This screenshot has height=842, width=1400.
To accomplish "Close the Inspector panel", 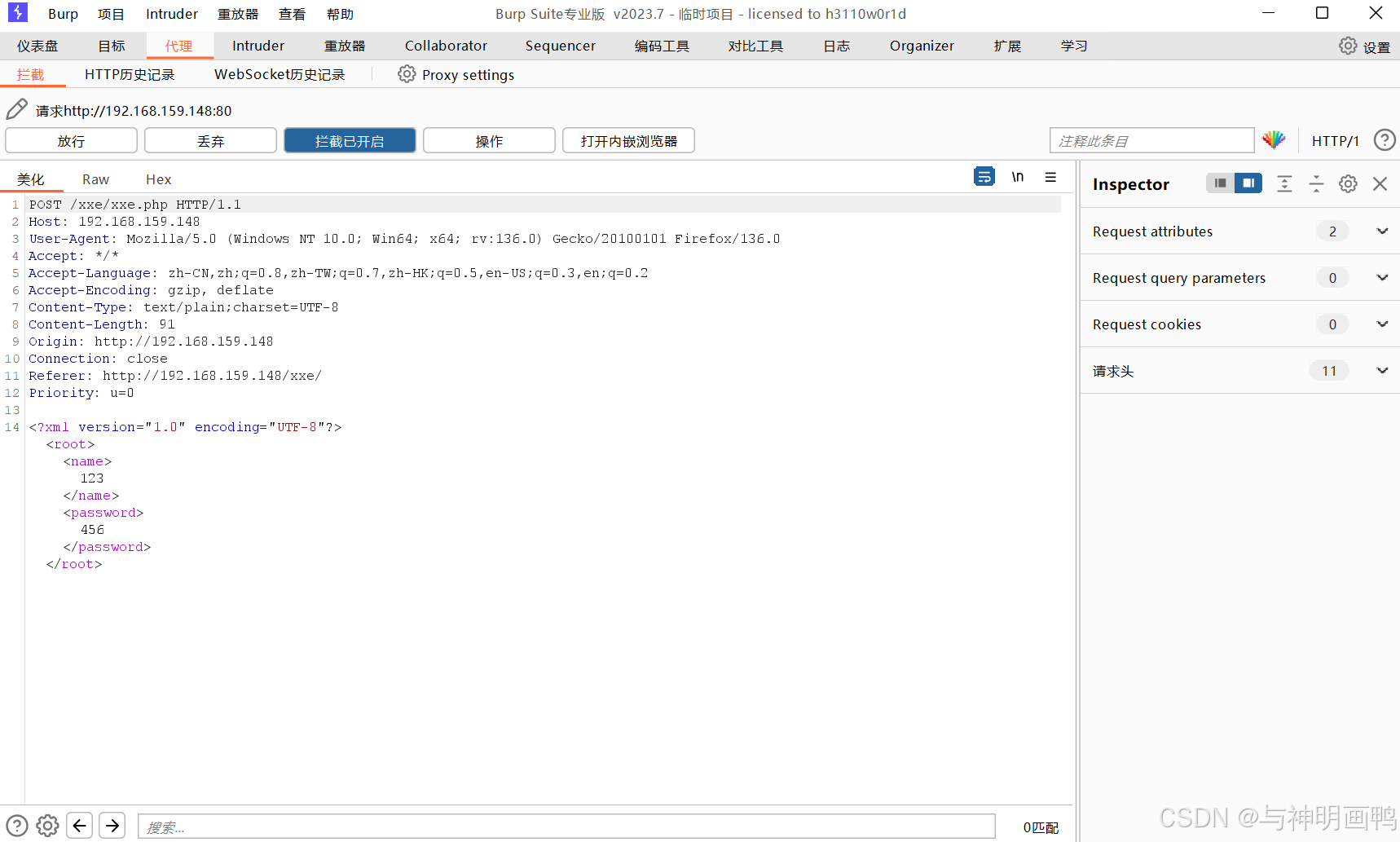I will point(1380,183).
